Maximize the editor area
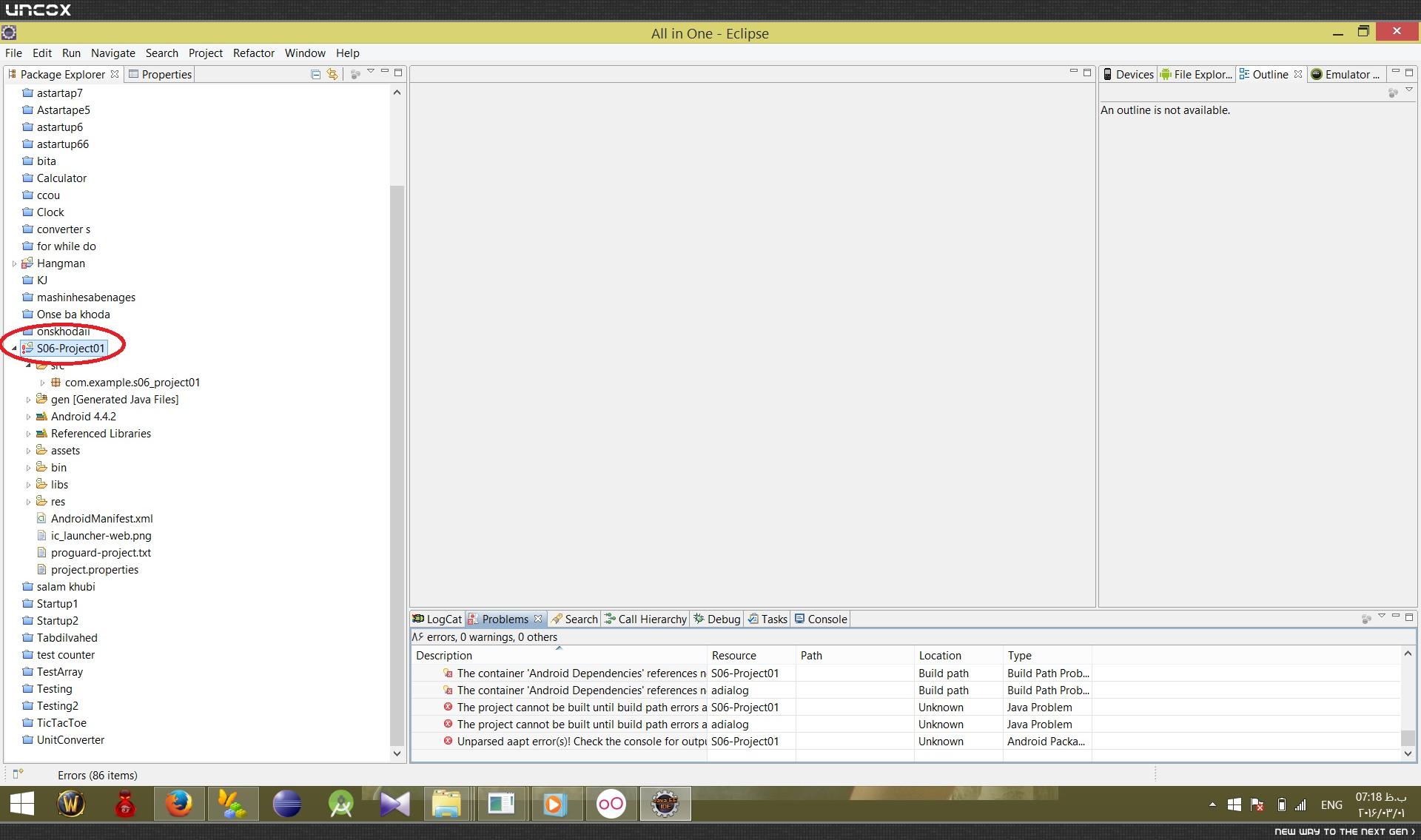This screenshot has height=840, width=1421. click(1087, 73)
